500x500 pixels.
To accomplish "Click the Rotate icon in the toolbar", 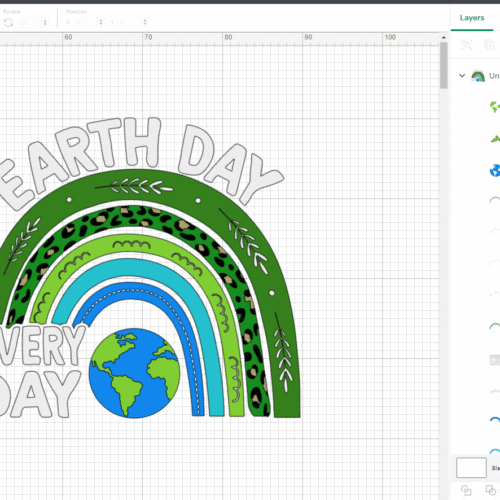I will (x=8, y=23).
